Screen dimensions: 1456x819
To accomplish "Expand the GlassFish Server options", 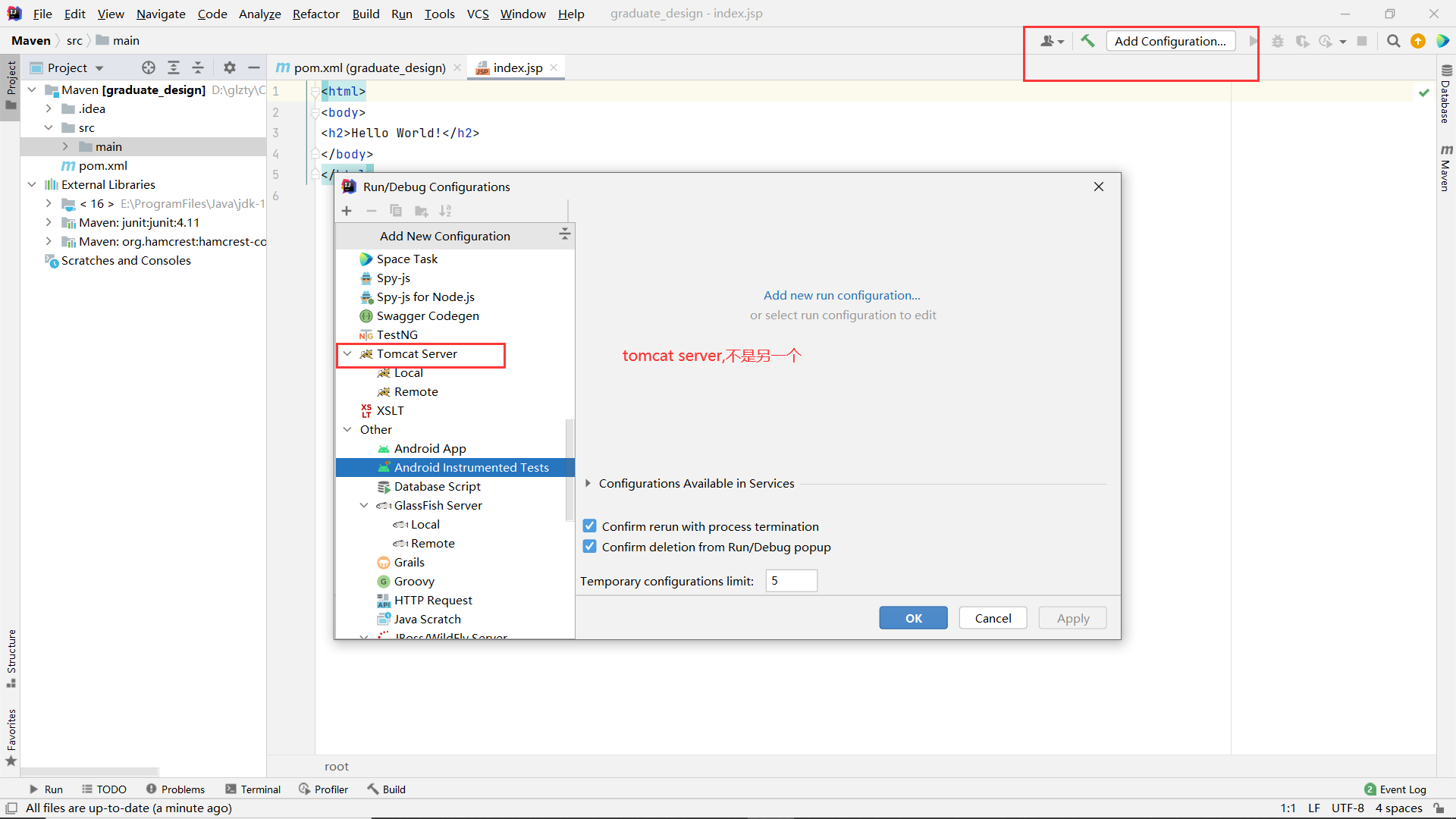I will pyautogui.click(x=365, y=505).
